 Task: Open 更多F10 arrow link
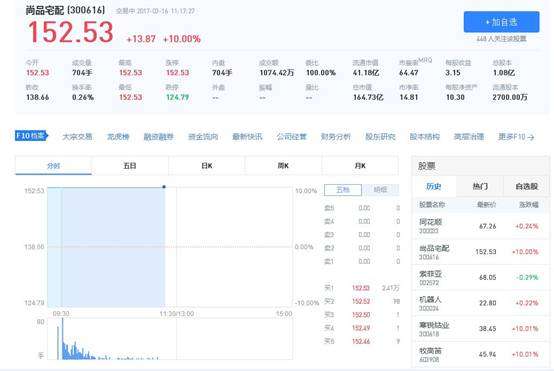[x=516, y=137]
